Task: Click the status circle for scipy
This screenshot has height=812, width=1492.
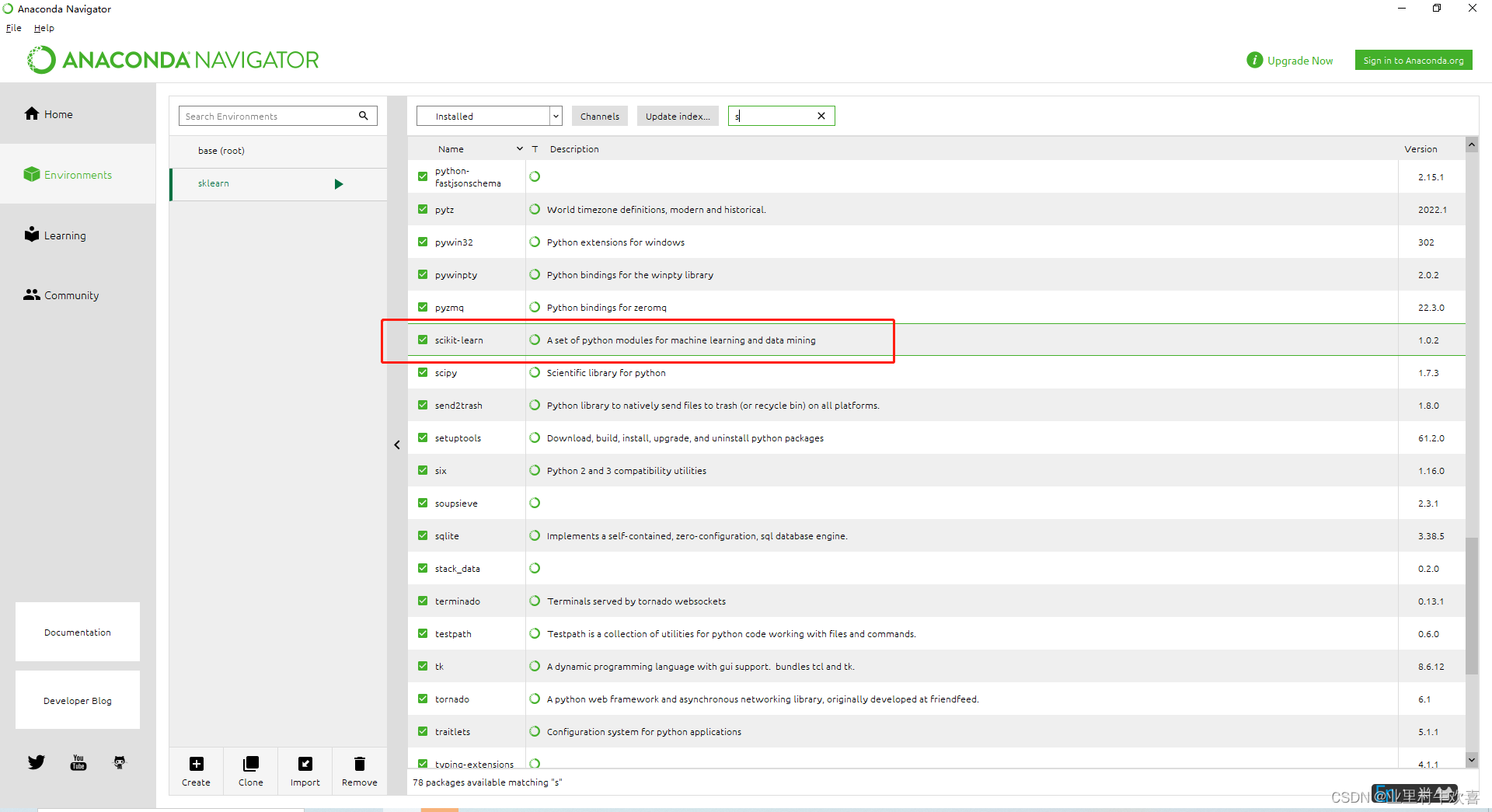Action: click(x=535, y=372)
